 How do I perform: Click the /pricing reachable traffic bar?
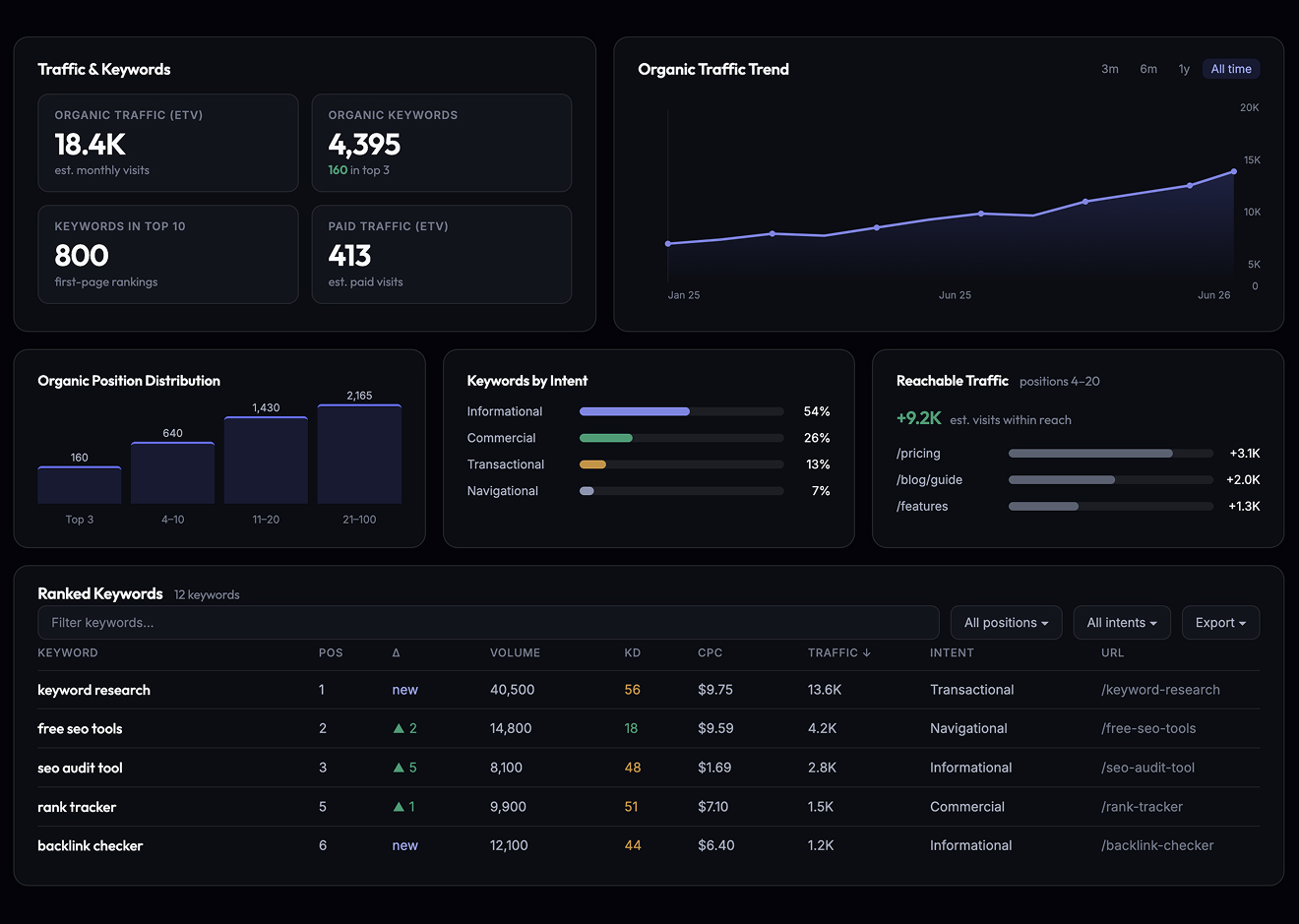click(x=1110, y=454)
